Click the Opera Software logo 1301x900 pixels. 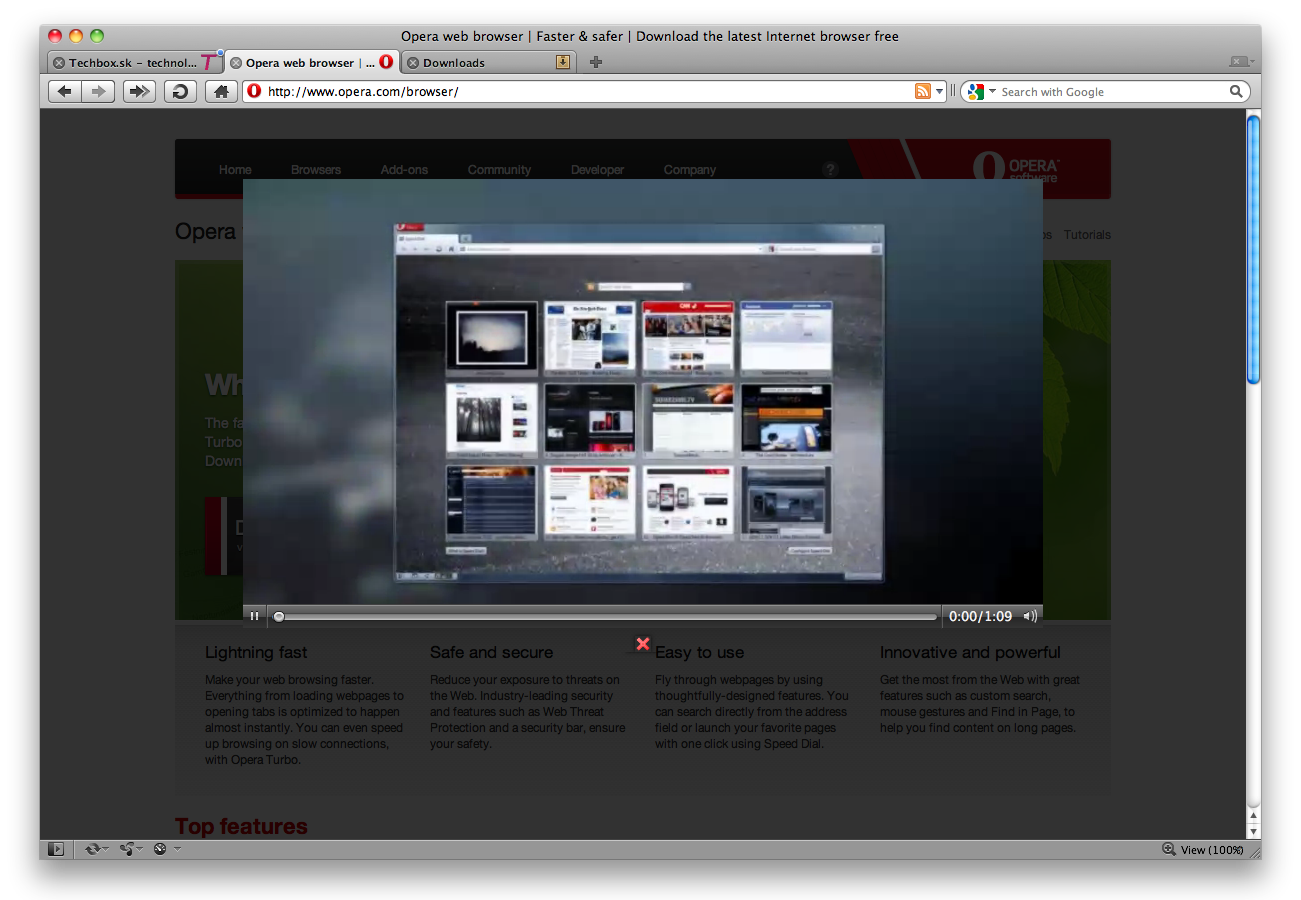pos(1015,167)
